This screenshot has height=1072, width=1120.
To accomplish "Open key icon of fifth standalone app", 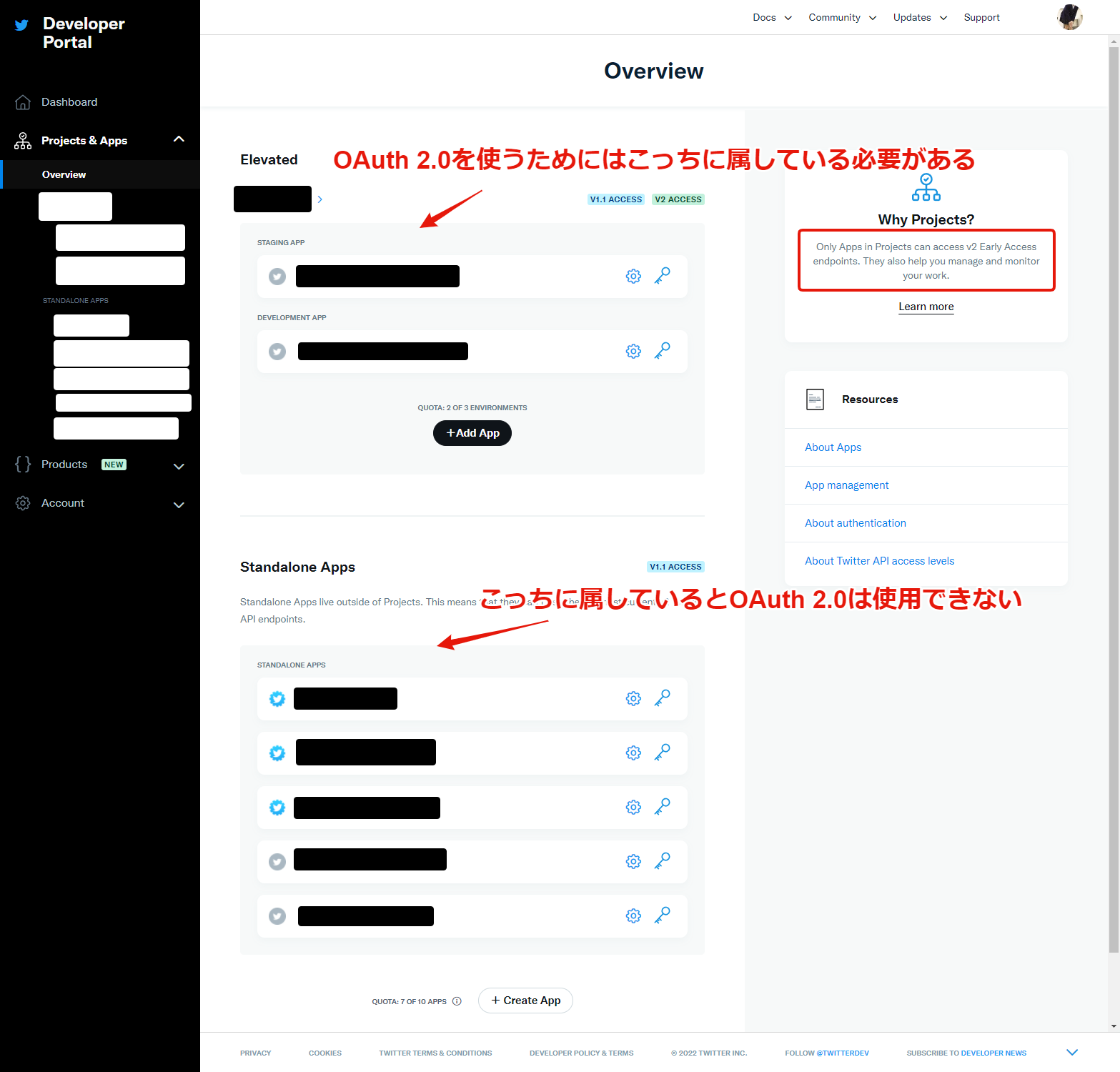I will pyautogui.click(x=663, y=915).
